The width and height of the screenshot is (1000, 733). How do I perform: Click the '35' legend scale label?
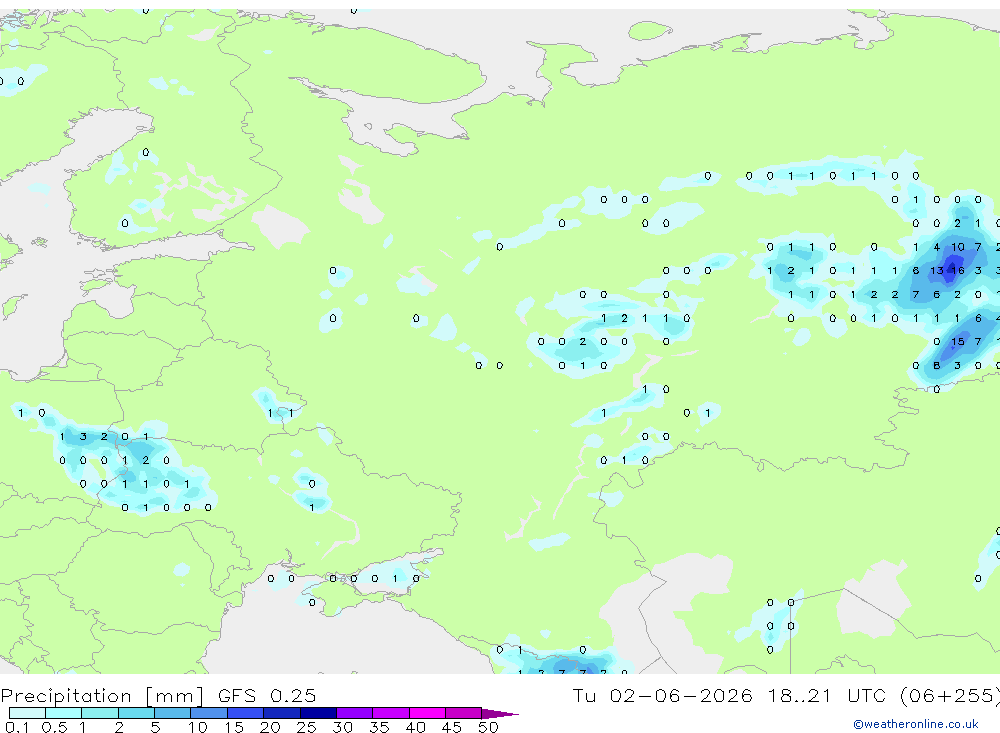pyautogui.click(x=379, y=727)
